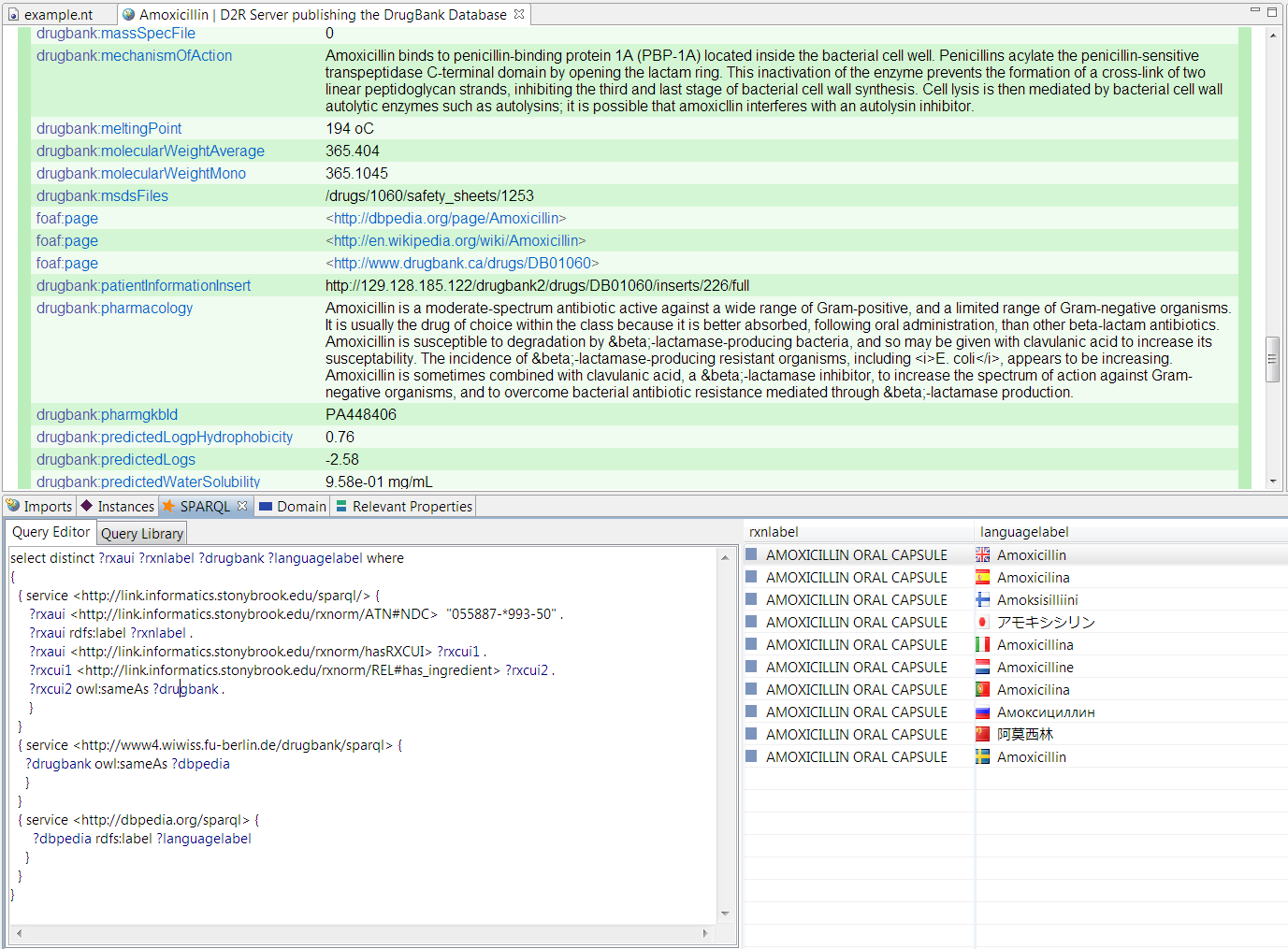The image size is (1288, 949).
Task: Click the Italian flag beside Amoxicillina
Action: [982, 645]
